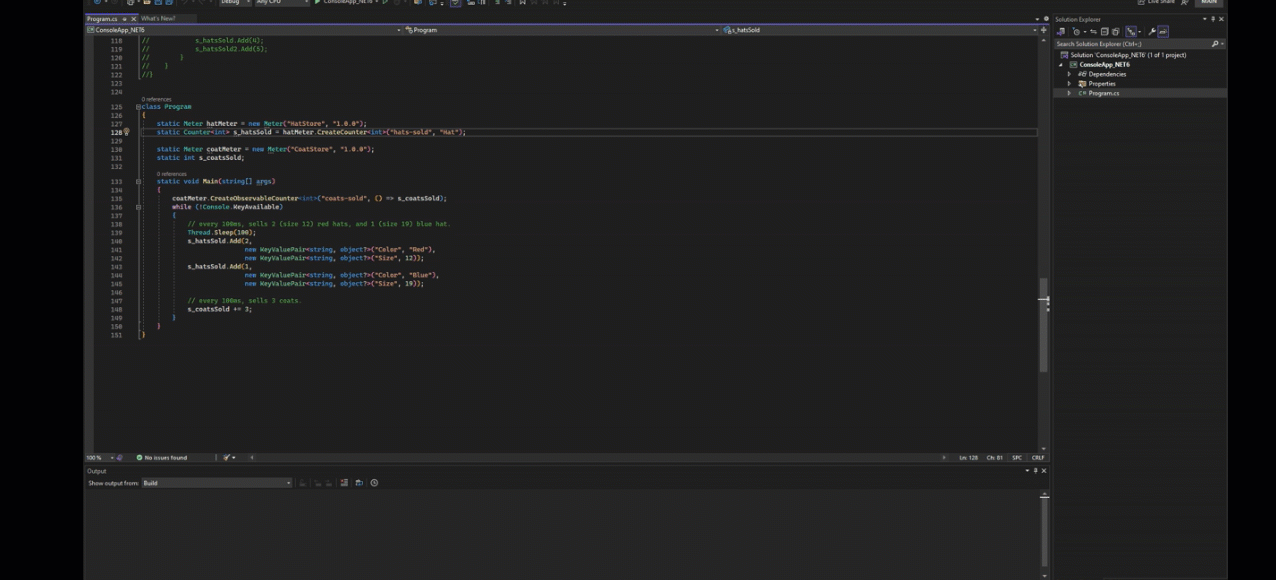Screen dimensions: 1276x580
Task: Switch to the What's New tab
Action: click(157, 18)
